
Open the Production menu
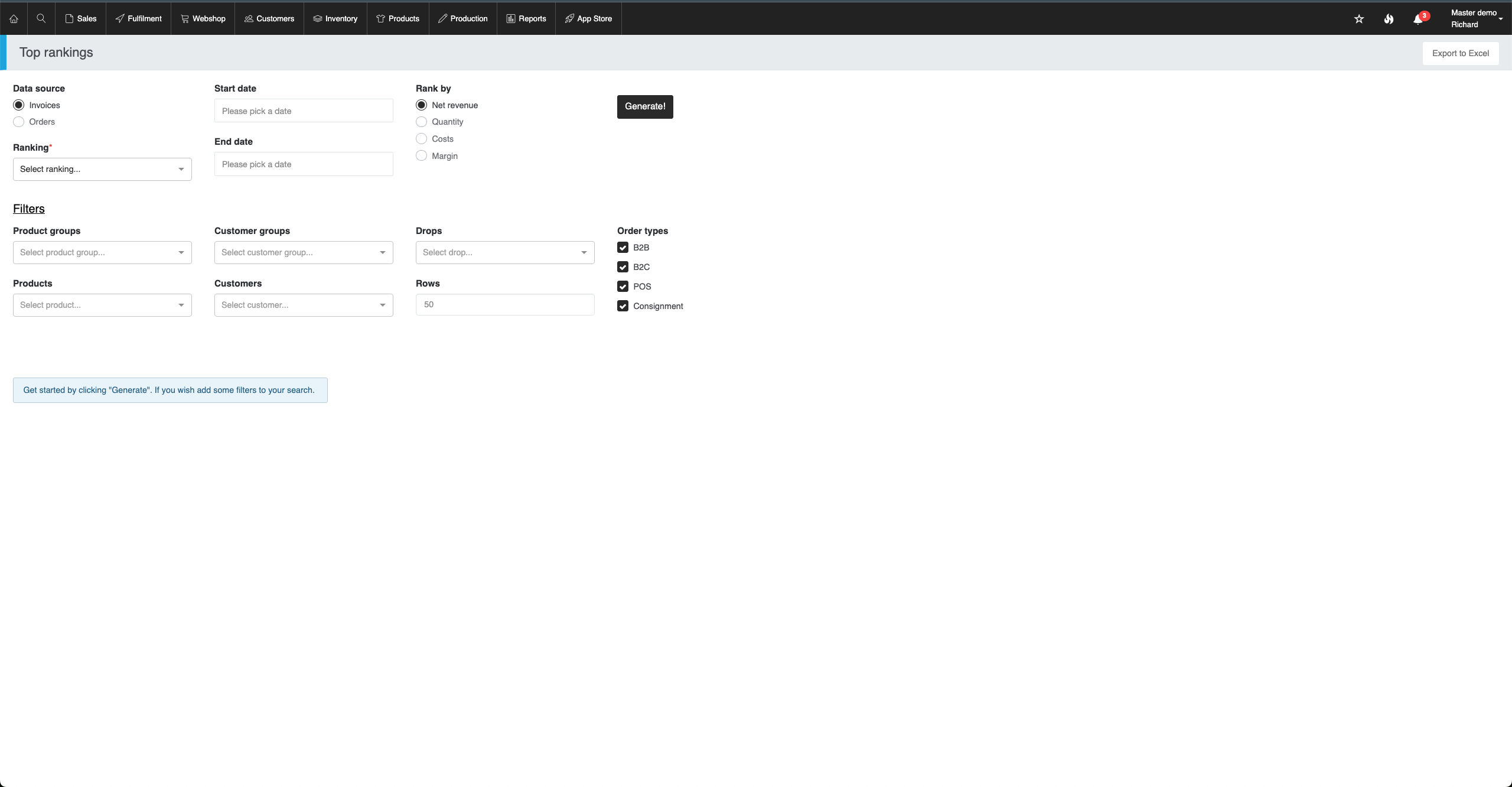pyautogui.click(x=463, y=19)
